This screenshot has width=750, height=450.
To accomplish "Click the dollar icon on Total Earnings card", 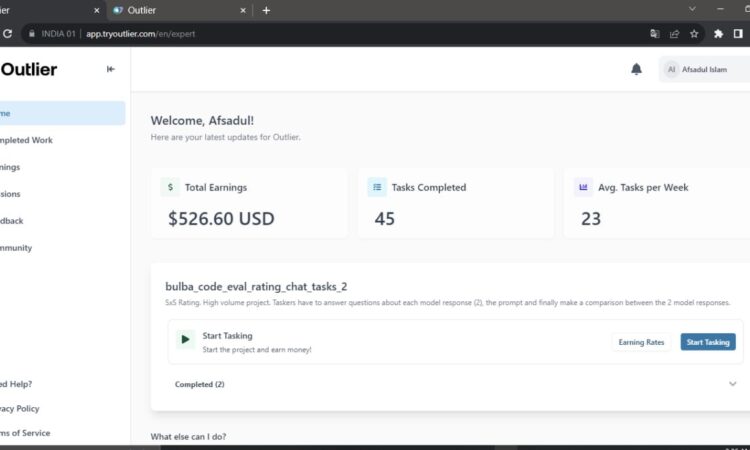I will click(170, 187).
